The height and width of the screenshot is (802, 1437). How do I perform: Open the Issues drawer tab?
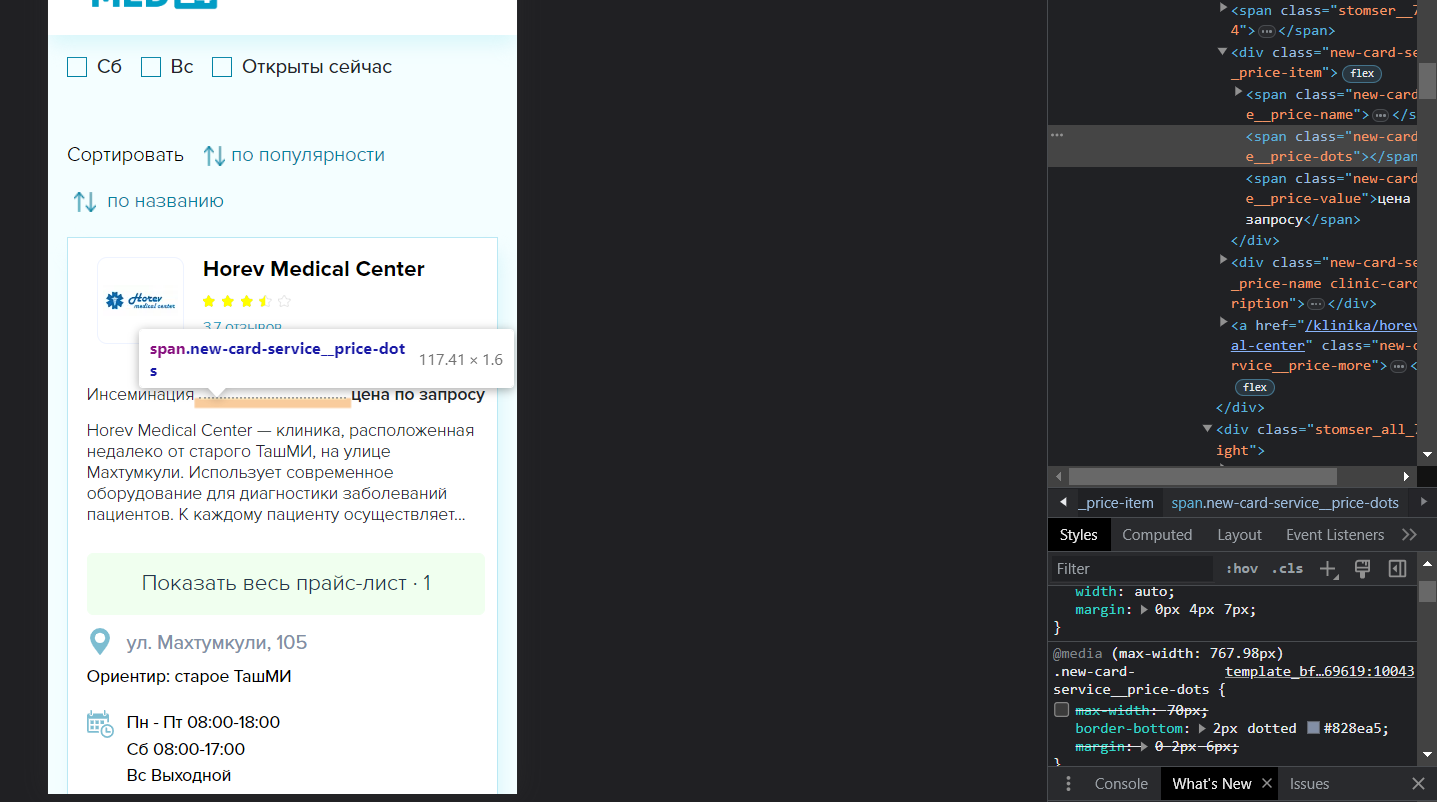pyautogui.click(x=1309, y=784)
